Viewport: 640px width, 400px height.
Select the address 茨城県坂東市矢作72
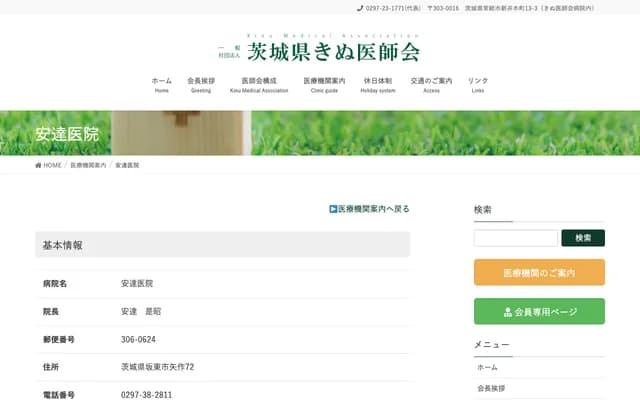point(158,367)
